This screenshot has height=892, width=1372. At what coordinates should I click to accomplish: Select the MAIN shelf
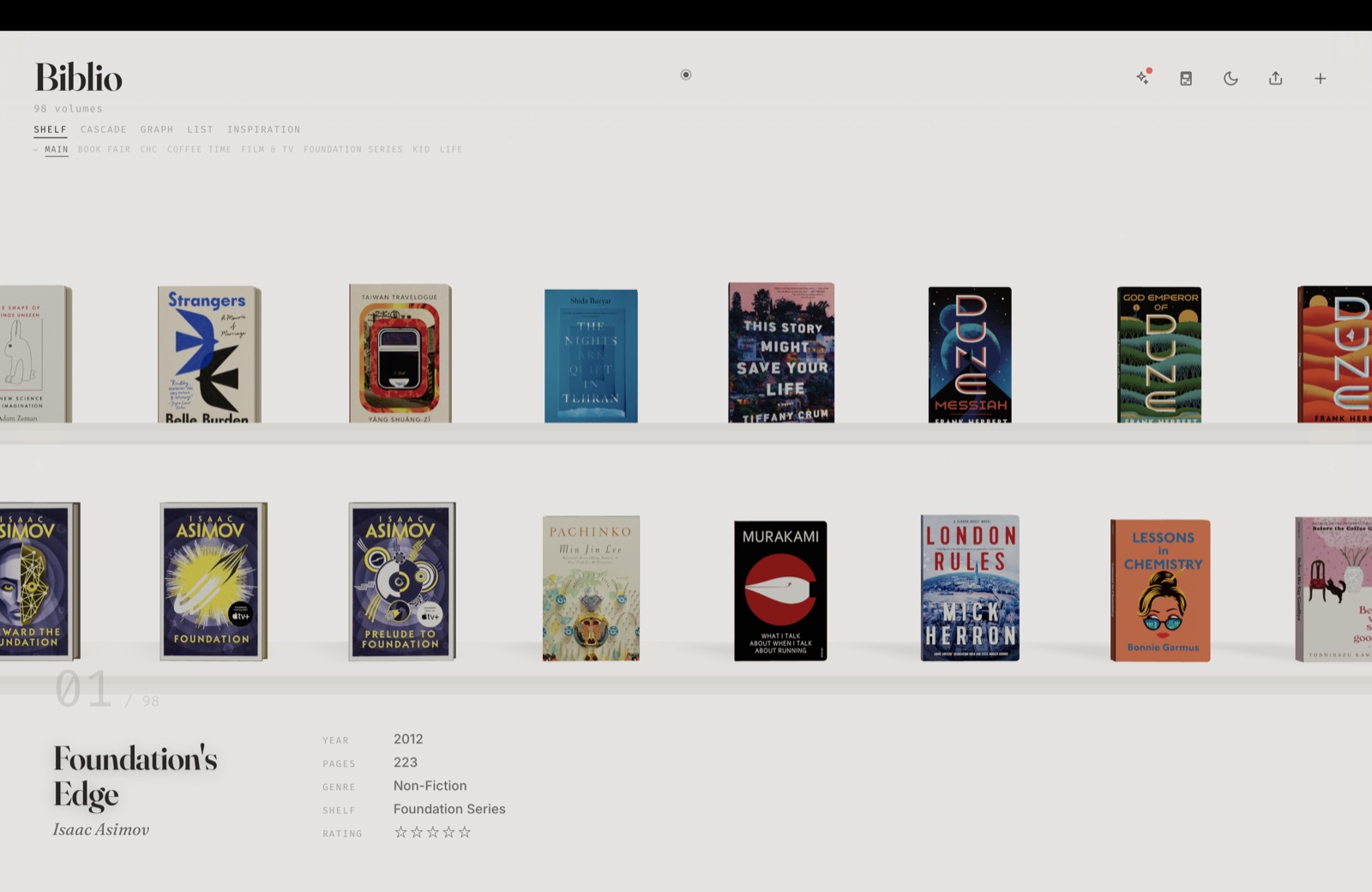coord(57,149)
